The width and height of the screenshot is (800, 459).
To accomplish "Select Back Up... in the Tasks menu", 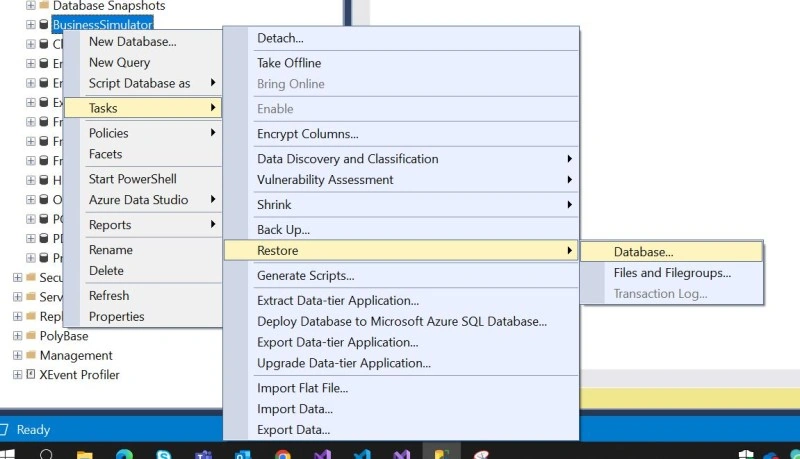I will [x=401, y=230].
